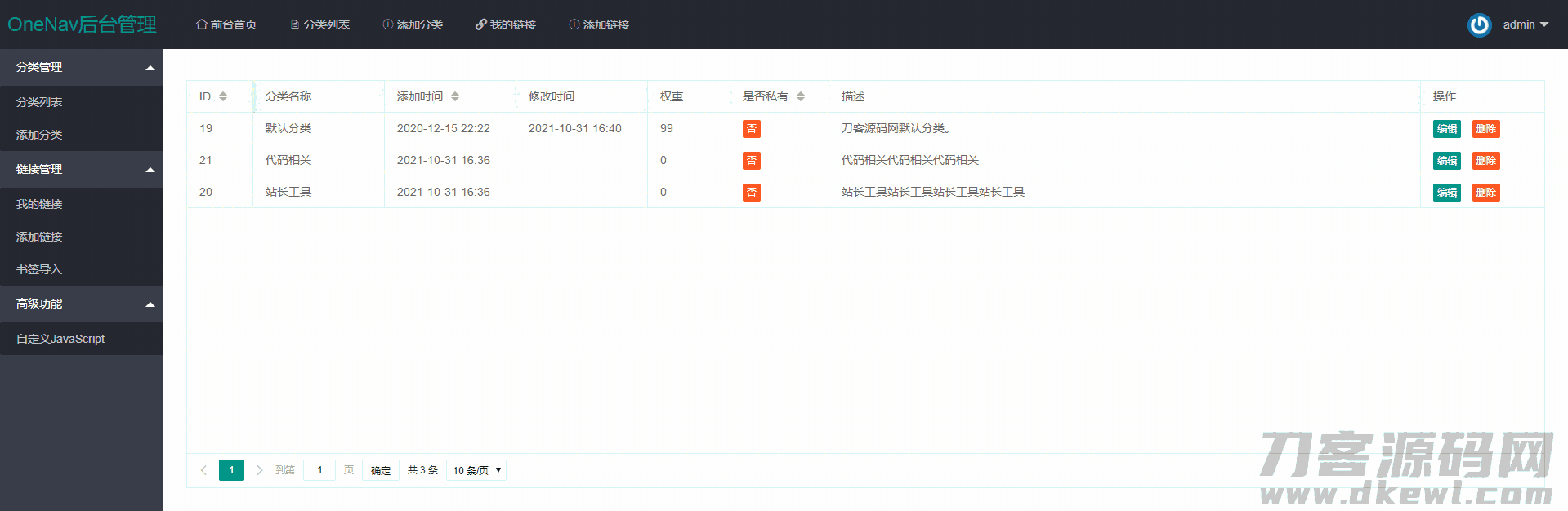1568x511 pixels.
Task: Open 添加链接 in the top navigation bar
Action: (599, 24)
